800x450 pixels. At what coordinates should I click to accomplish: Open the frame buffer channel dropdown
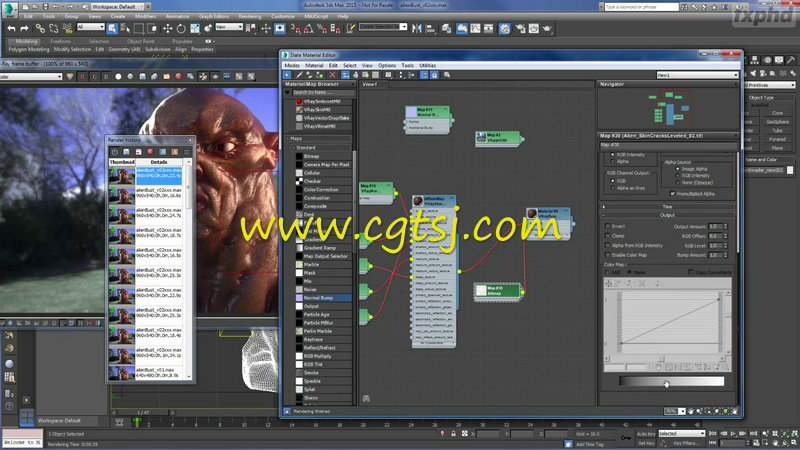(x=31, y=77)
